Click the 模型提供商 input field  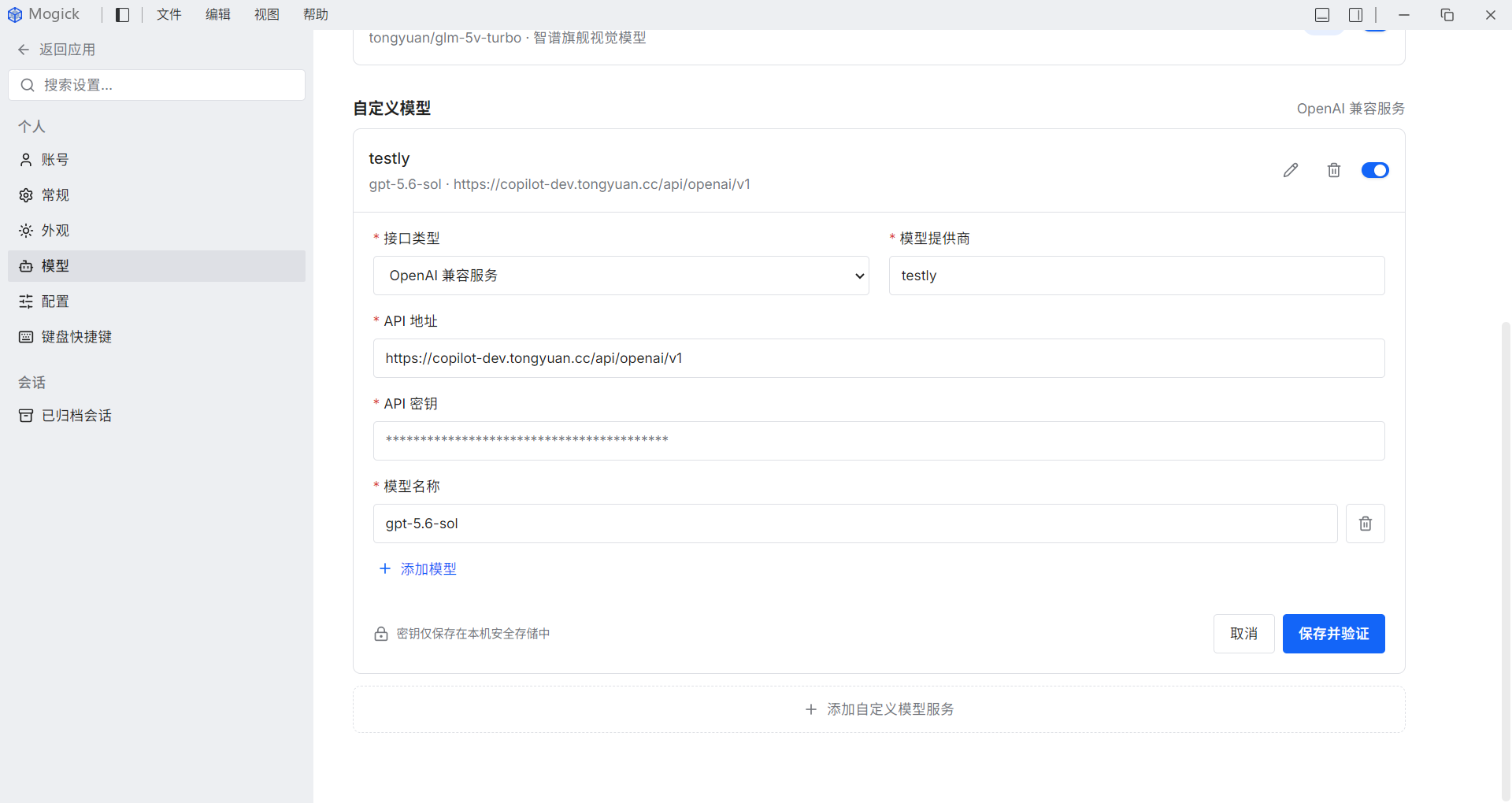tap(1136, 276)
